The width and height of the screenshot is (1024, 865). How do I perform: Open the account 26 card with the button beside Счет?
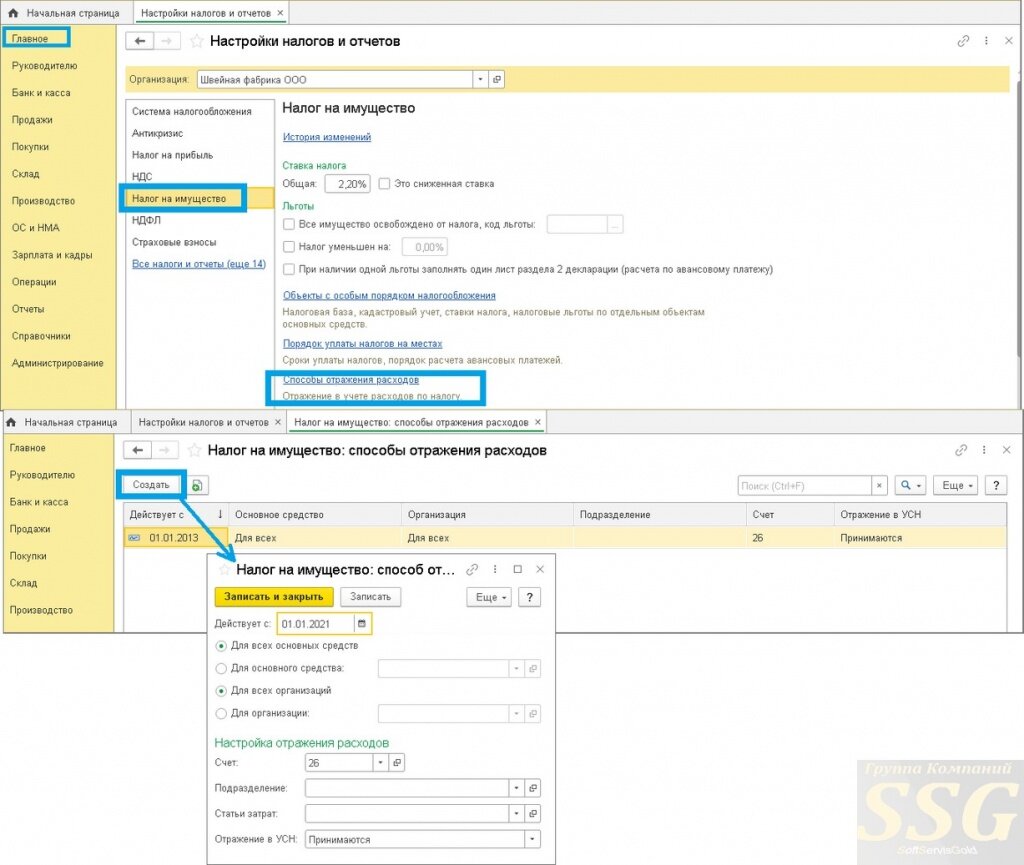[397, 763]
